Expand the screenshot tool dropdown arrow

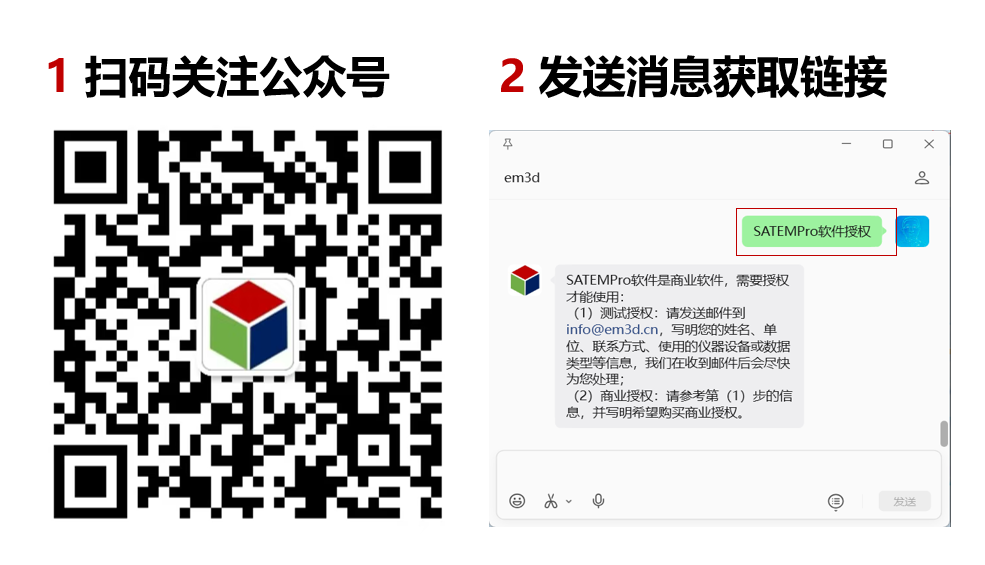[569, 502]
